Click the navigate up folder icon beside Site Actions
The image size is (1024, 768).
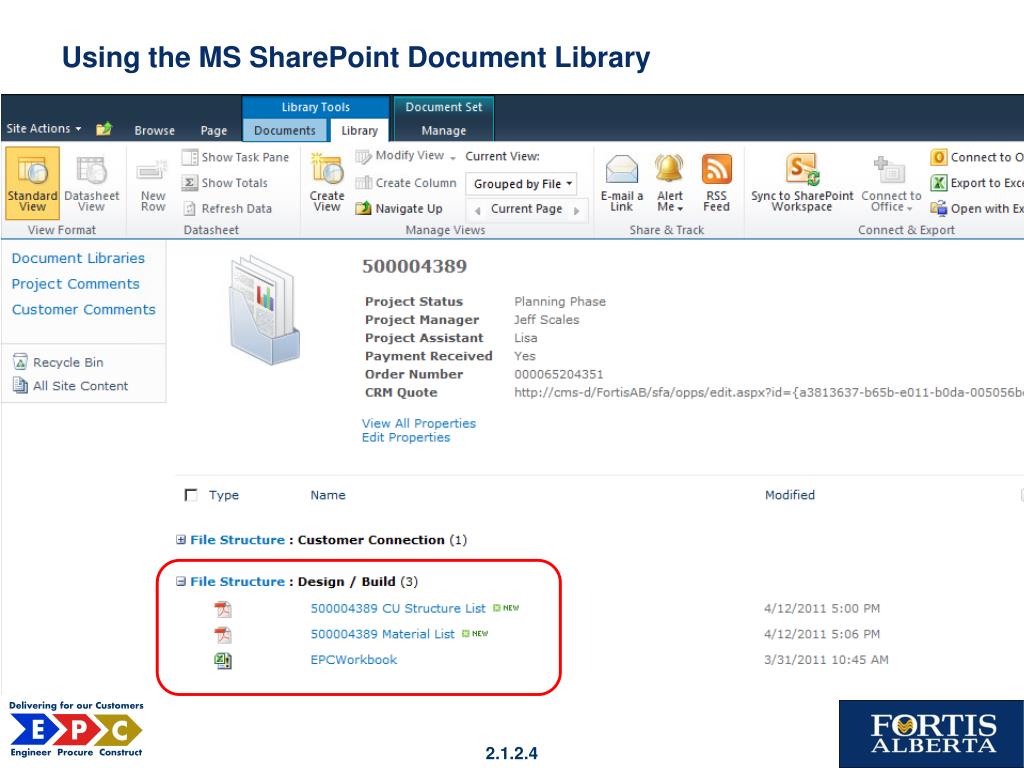tap(104, 129)
